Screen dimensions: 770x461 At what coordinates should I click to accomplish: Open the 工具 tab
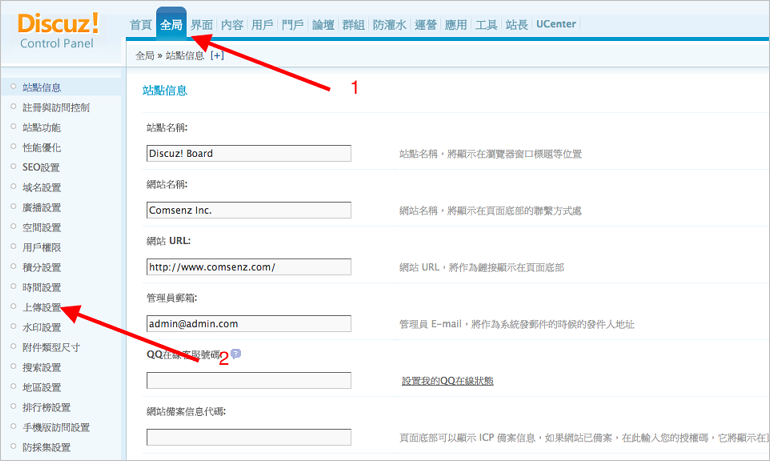486,24
